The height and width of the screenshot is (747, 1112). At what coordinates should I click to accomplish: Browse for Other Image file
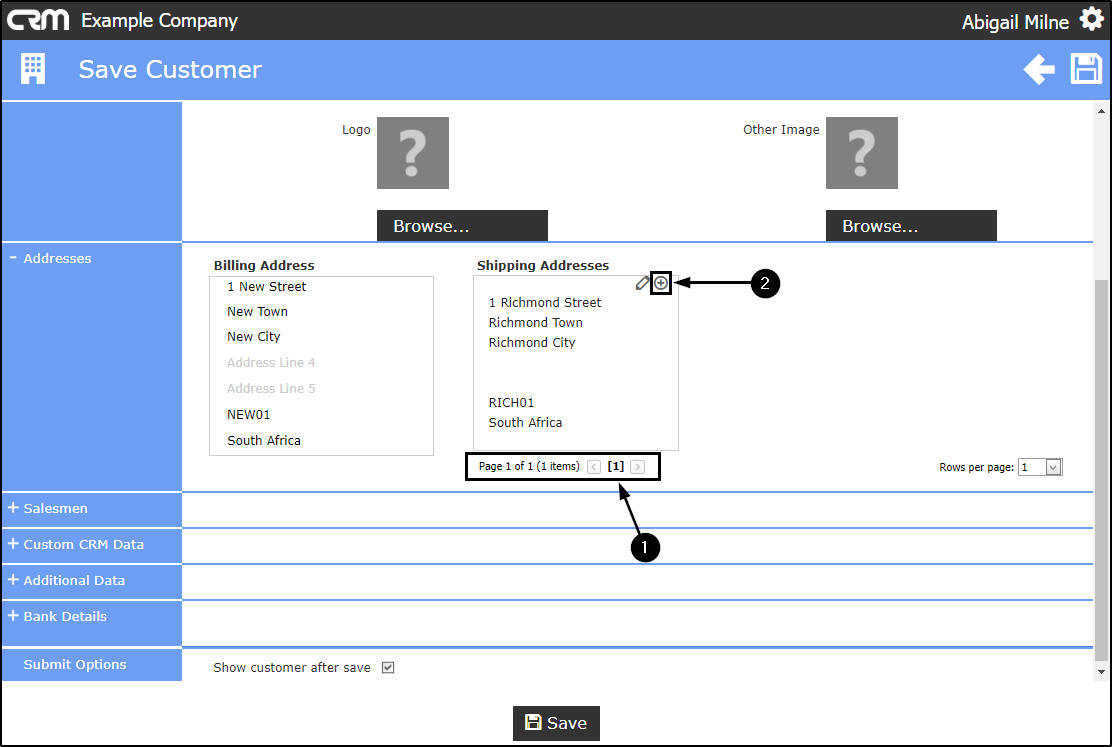(911, 226)
